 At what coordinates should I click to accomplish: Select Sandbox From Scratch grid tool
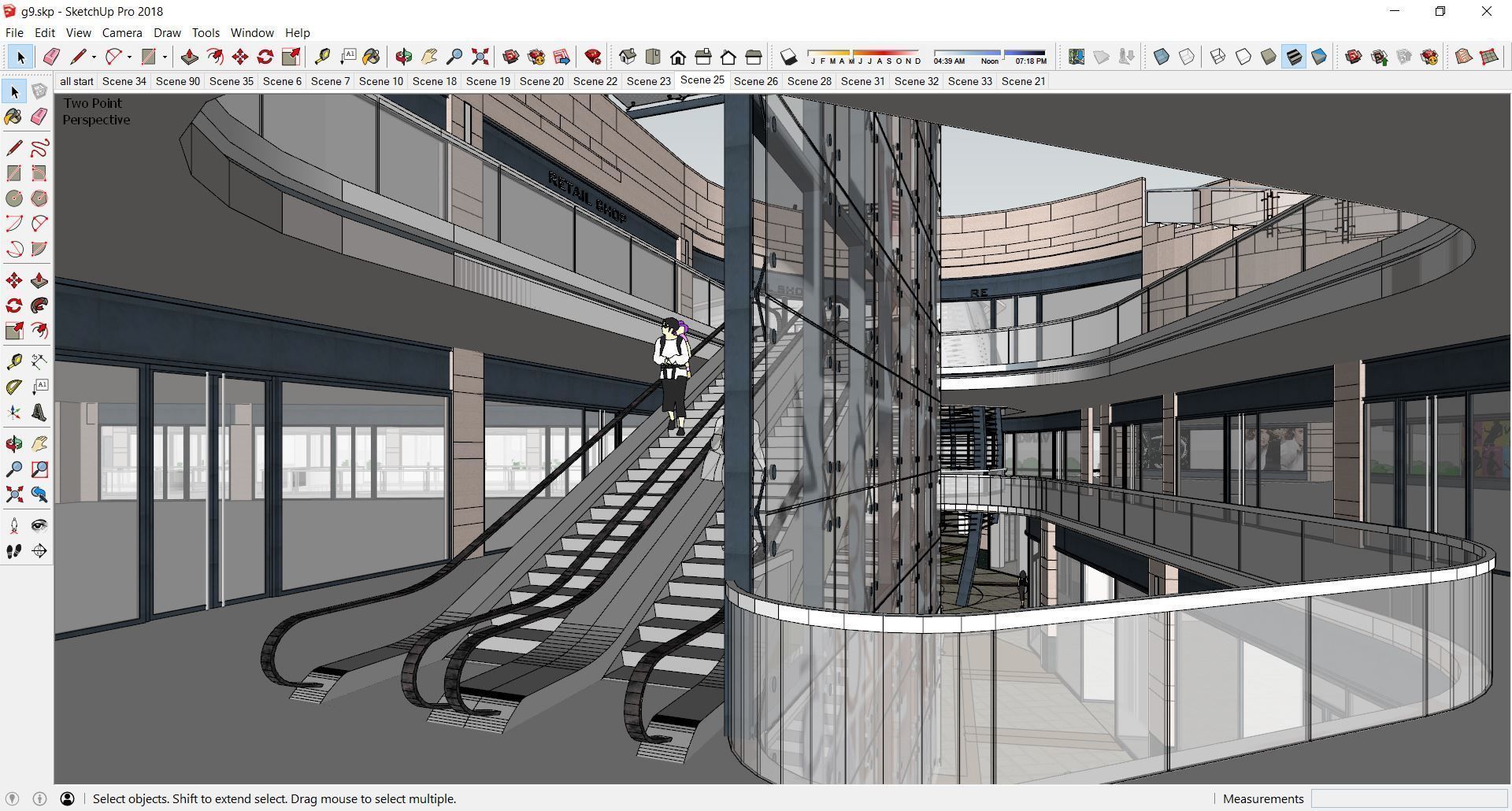[1489, 57]
